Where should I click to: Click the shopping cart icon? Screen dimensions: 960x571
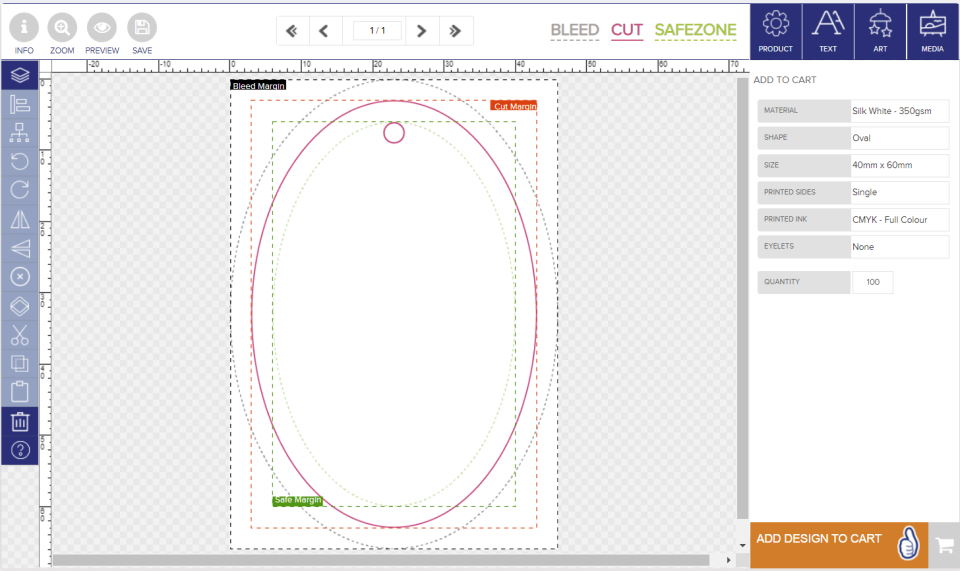tap(944, 545)
